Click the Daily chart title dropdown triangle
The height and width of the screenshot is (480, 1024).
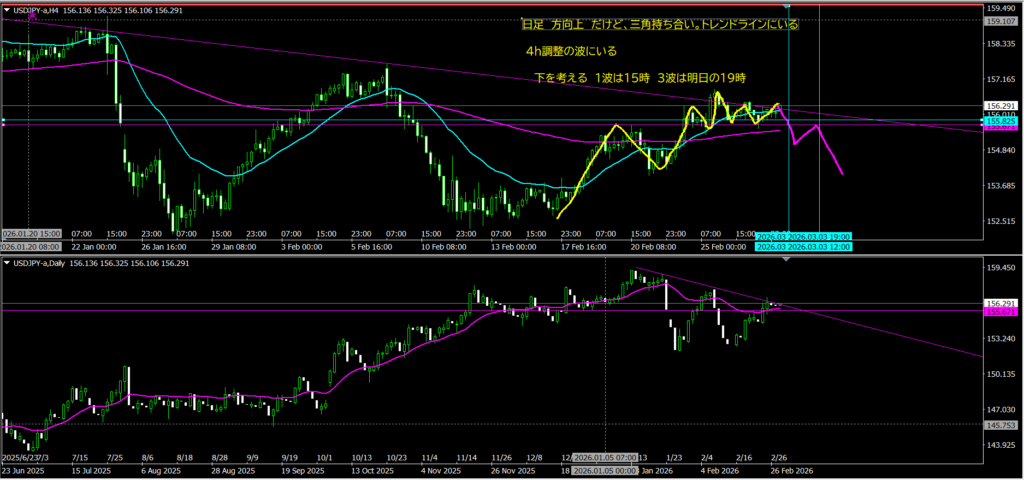pyautogui.click(x=8, y=263)
